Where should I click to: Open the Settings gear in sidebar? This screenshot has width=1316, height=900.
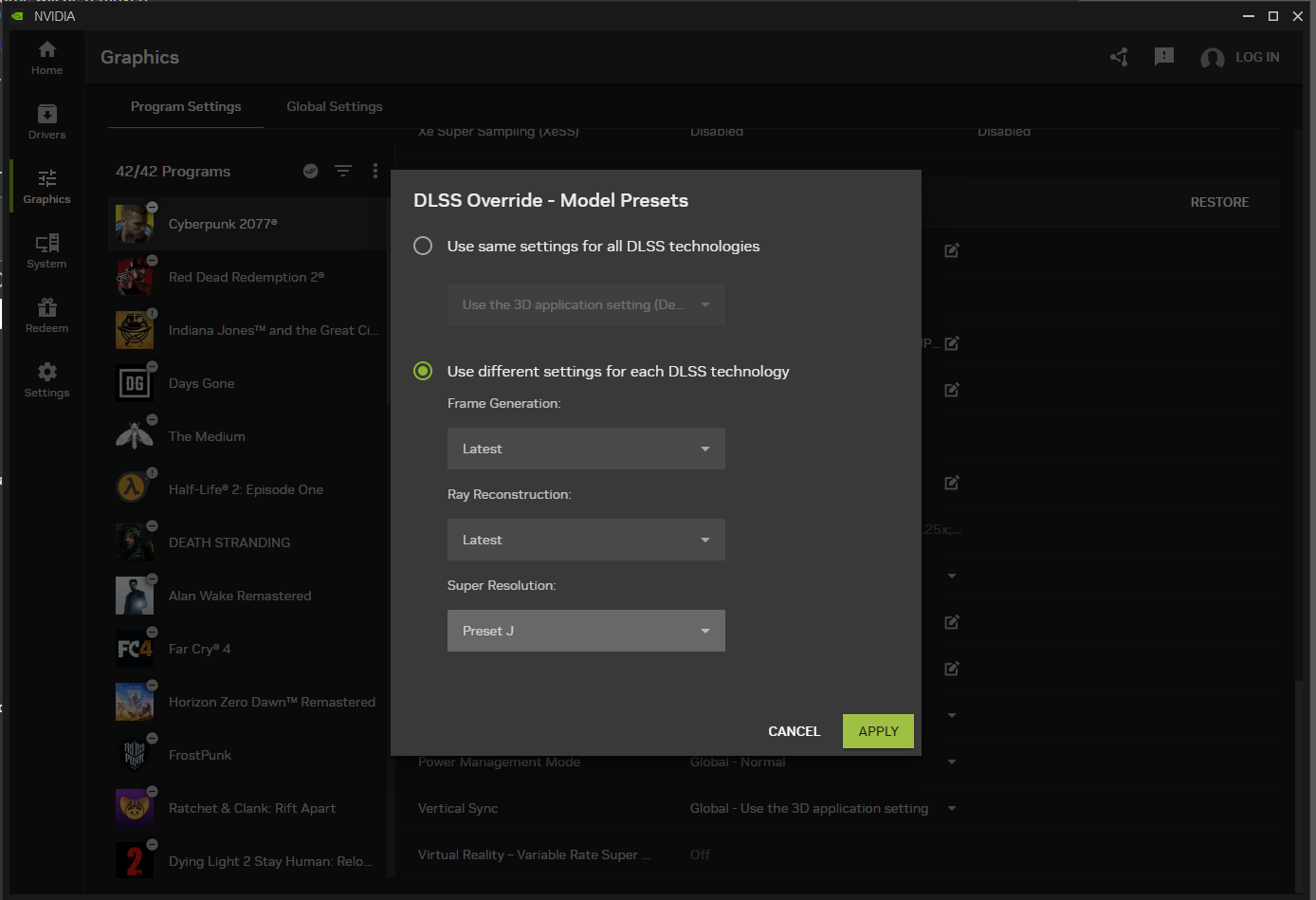pyautogui.click(x=46, y=380)
